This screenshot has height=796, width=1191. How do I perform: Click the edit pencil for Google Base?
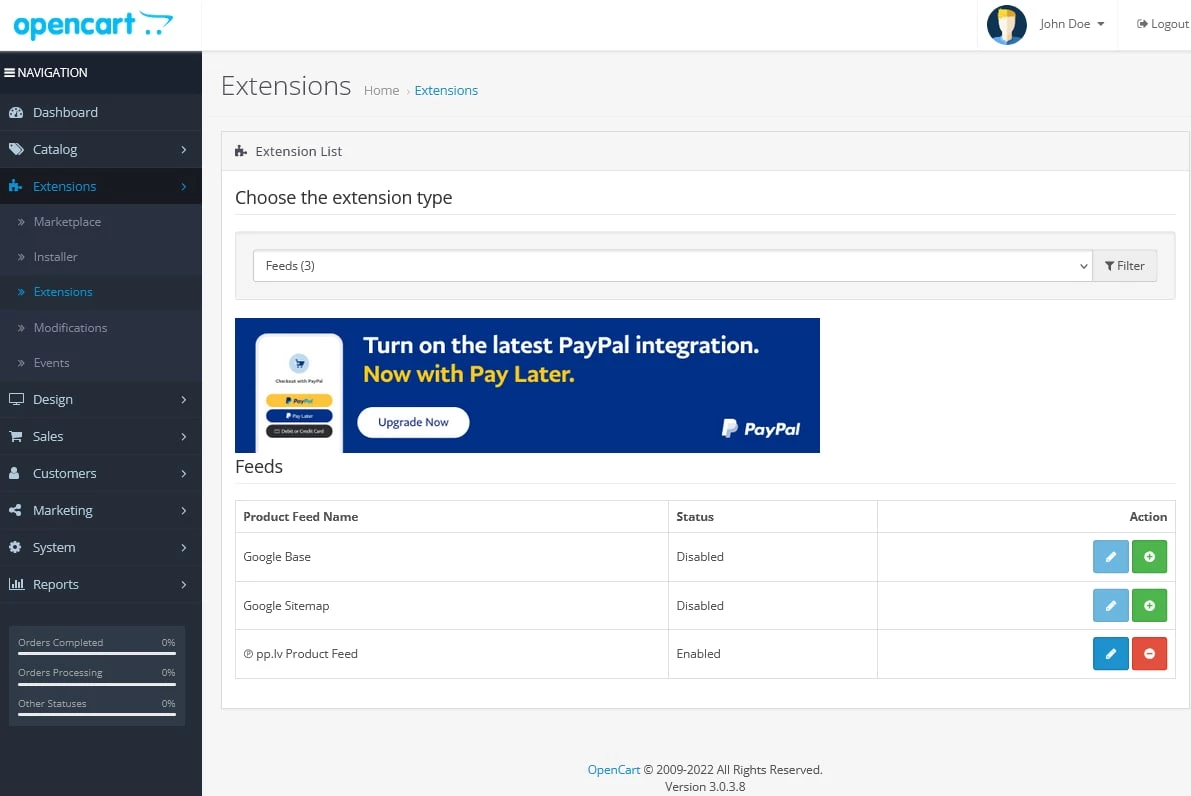tap(1110, 557)
